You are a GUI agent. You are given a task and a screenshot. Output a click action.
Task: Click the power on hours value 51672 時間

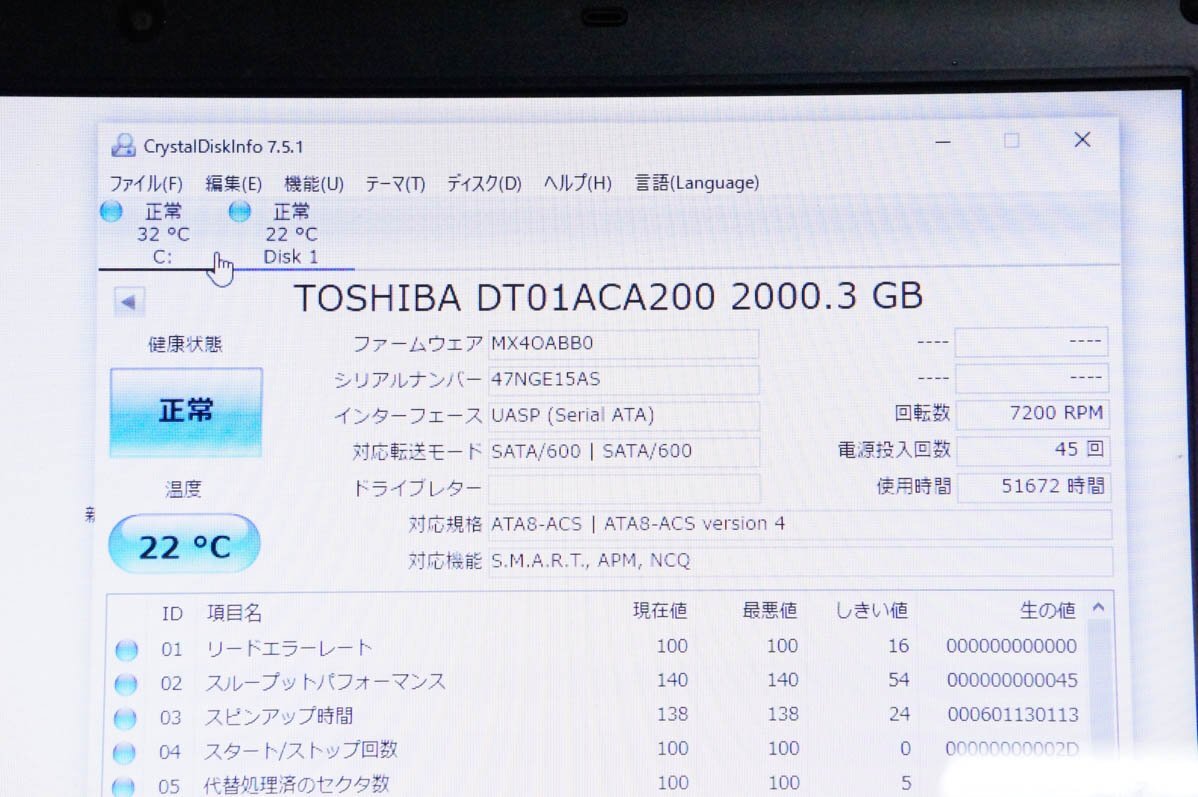(1034, 486)
